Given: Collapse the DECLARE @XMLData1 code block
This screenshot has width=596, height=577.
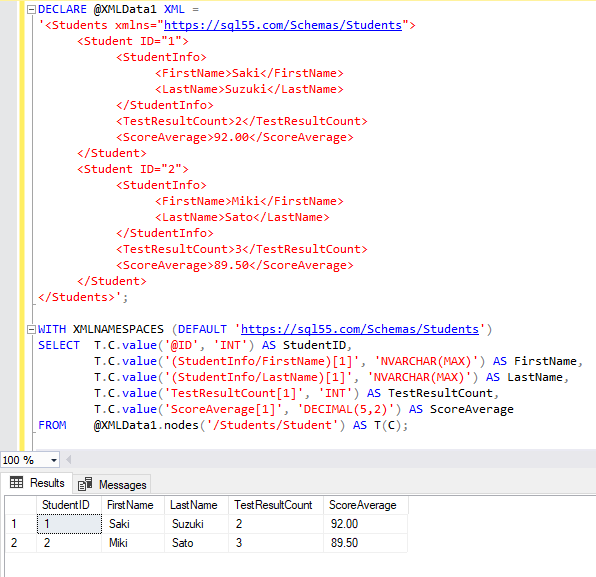Looking at the screenshot, I should click(x=32, y=10).
